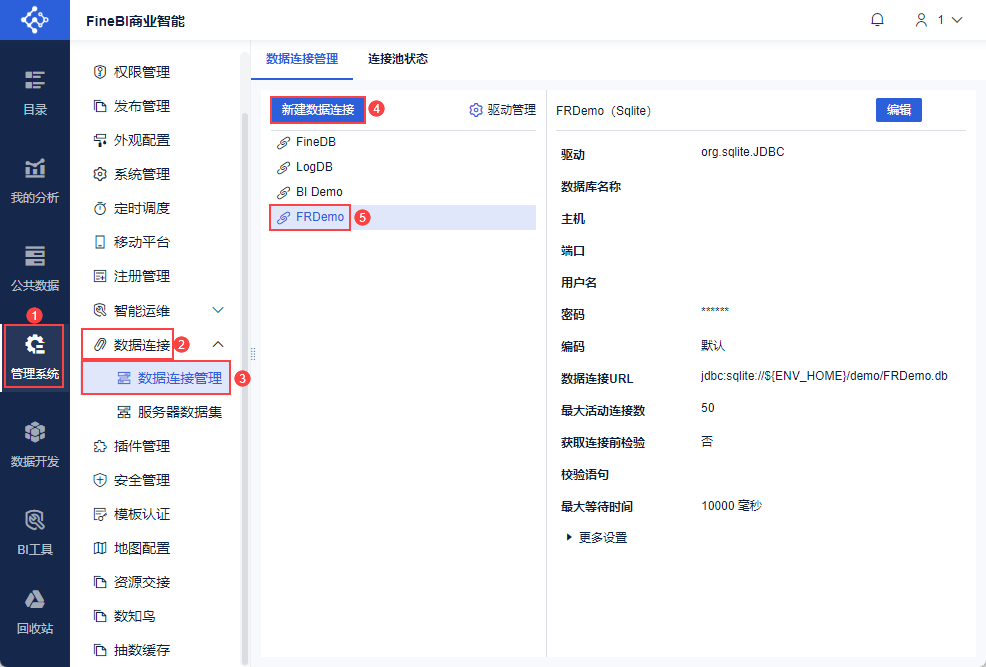The image size is (986, 667).
Task: Expand 更多设置 disclosure triangle
Action: click(x=568, y=537)
